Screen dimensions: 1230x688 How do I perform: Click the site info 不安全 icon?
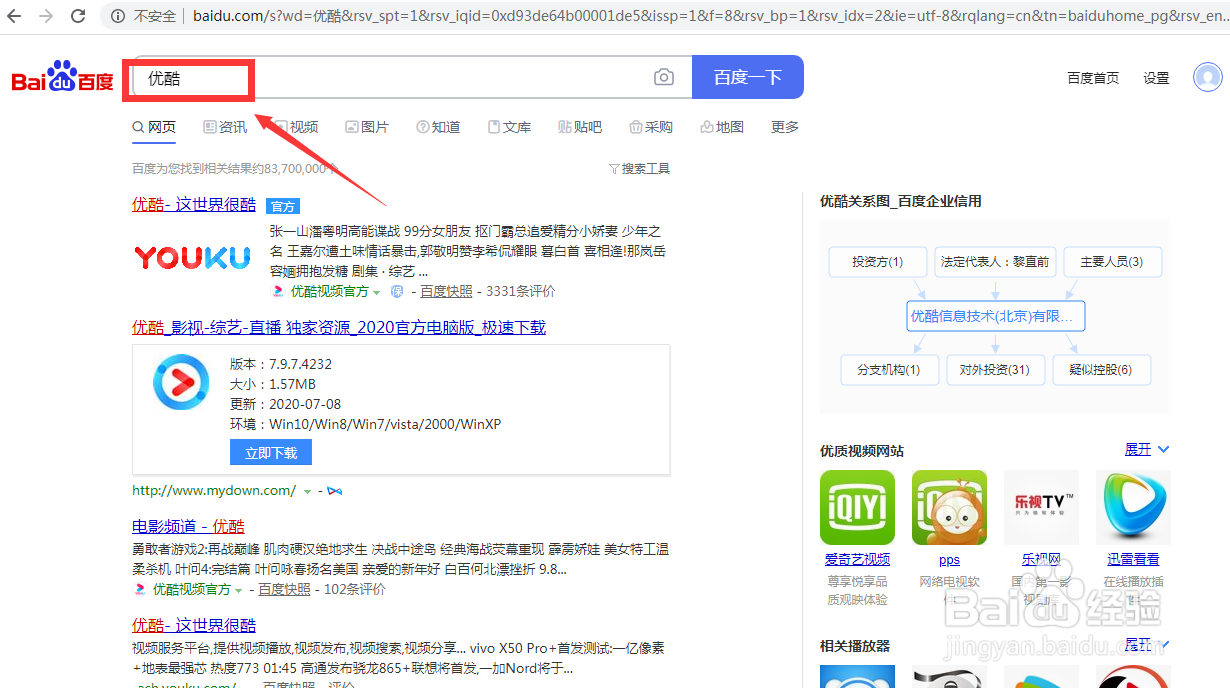point(118,16)
